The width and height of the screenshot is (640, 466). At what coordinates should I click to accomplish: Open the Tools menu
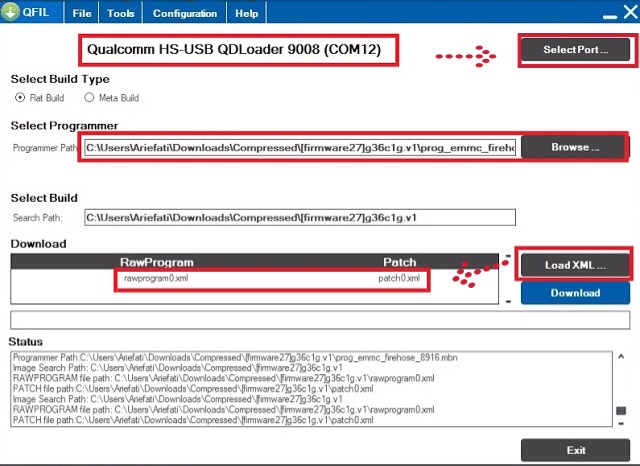[120, 13]
